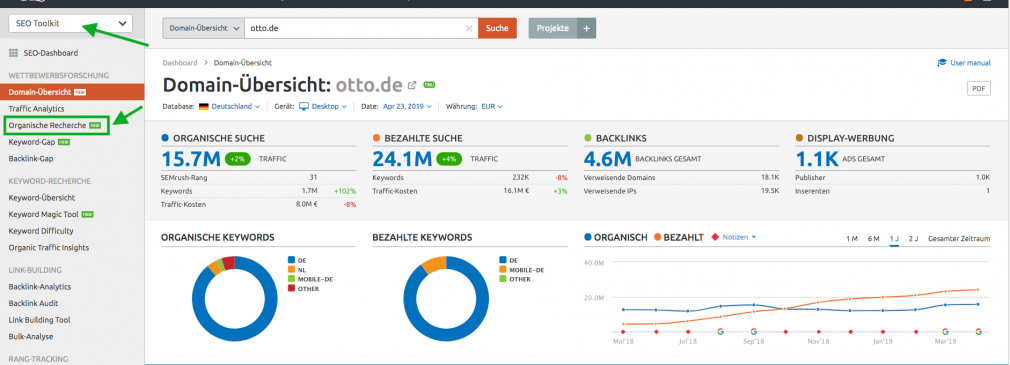Open the User manual graduation cap icon

(942, 63)
